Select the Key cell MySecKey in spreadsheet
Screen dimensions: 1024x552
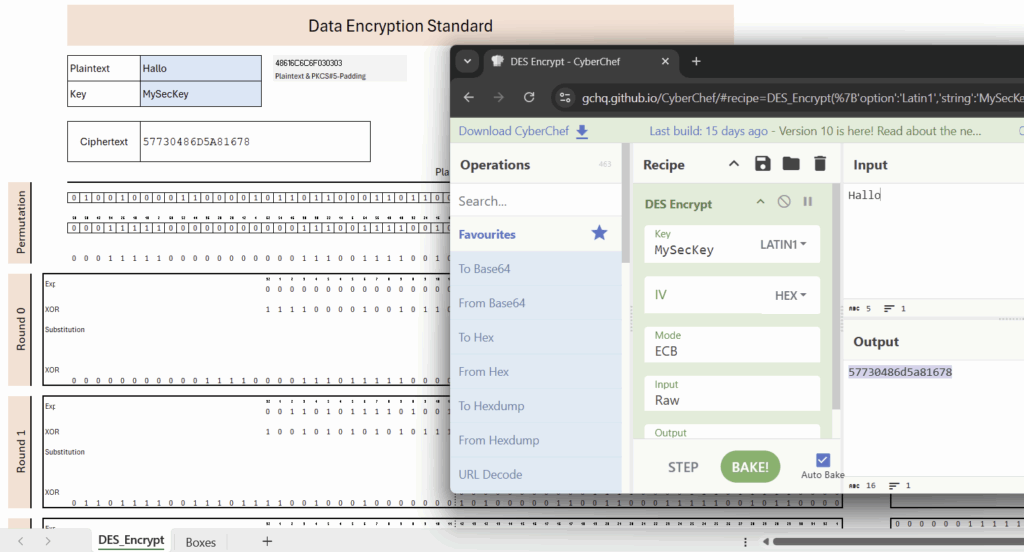pyautogui.click(x=200, y=94)
